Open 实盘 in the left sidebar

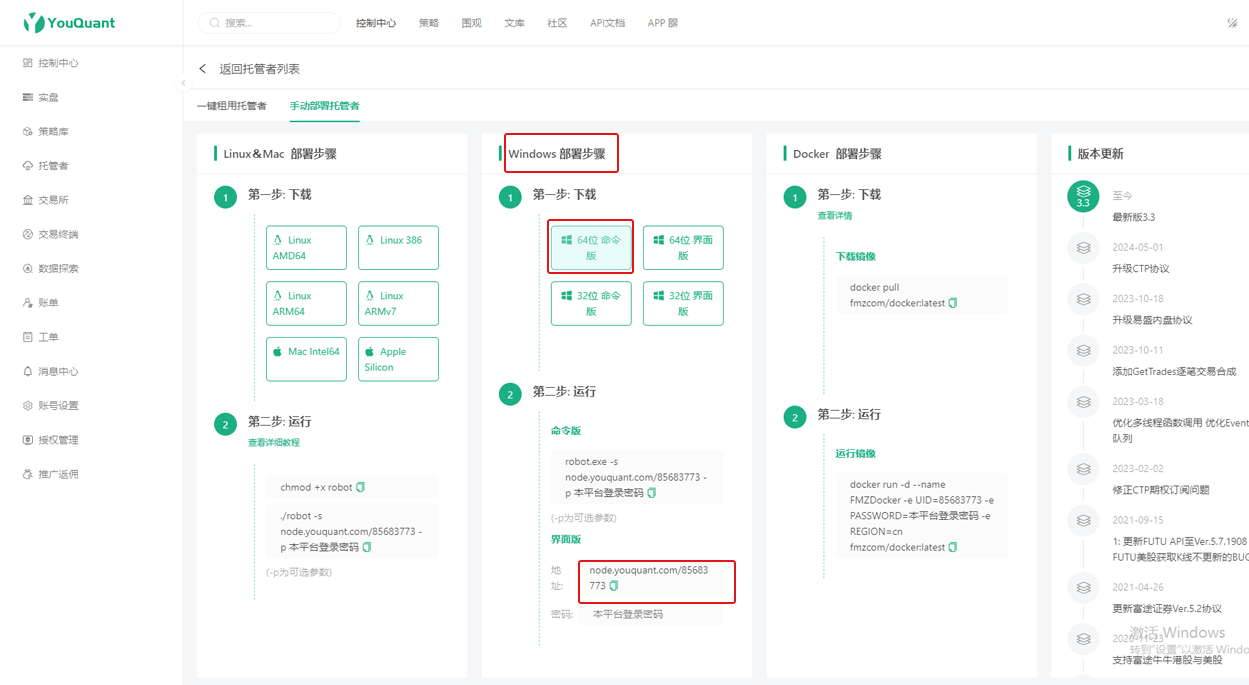[41, 97]
